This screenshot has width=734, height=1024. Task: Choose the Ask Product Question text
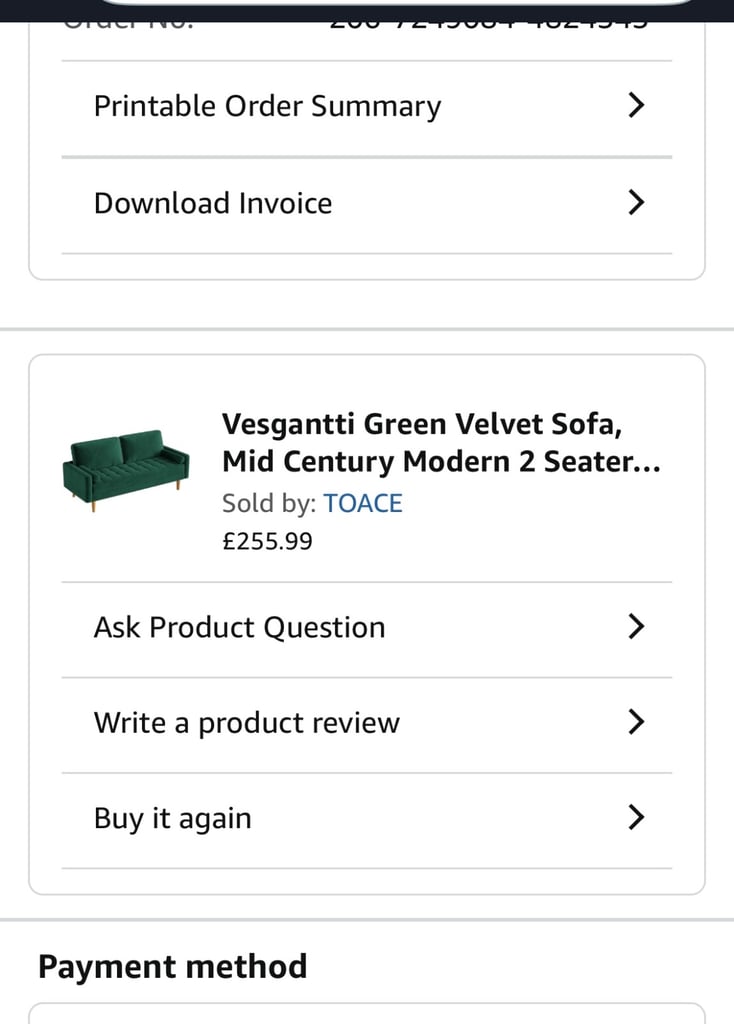[240, 628]
